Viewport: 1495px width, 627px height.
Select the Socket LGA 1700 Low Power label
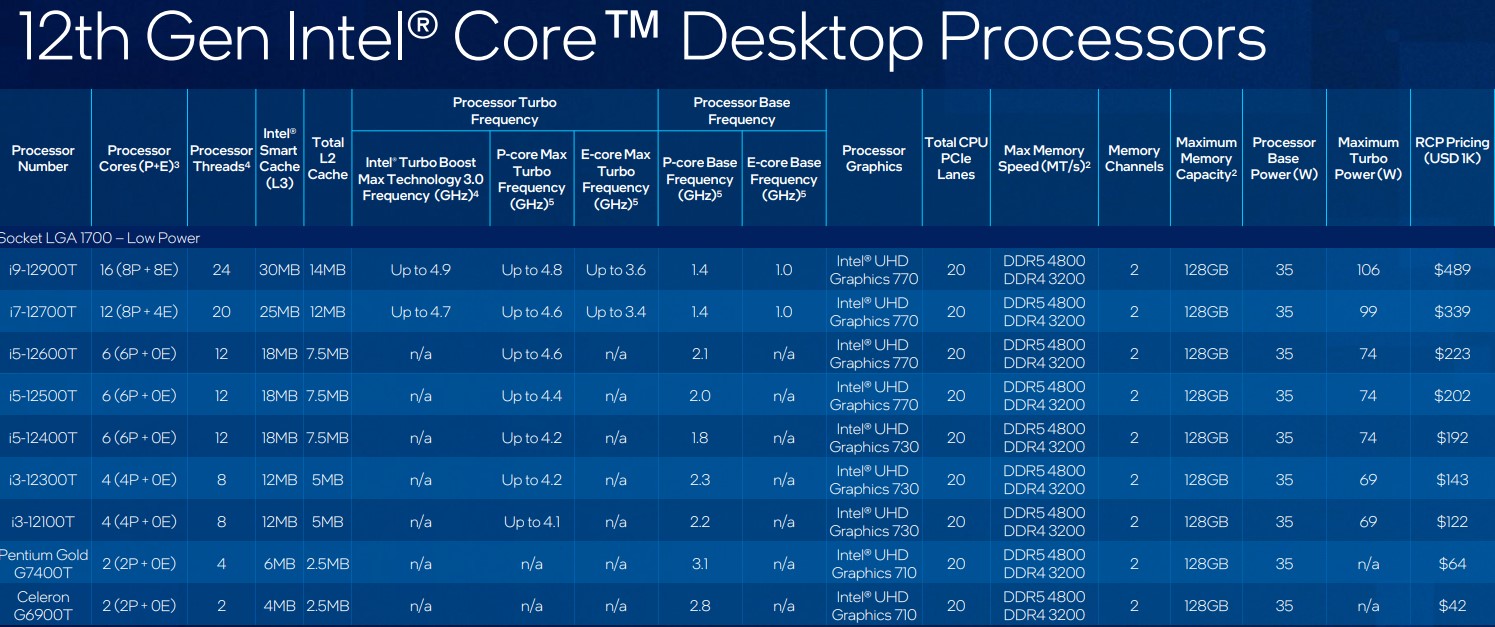[x=100, y=238]
